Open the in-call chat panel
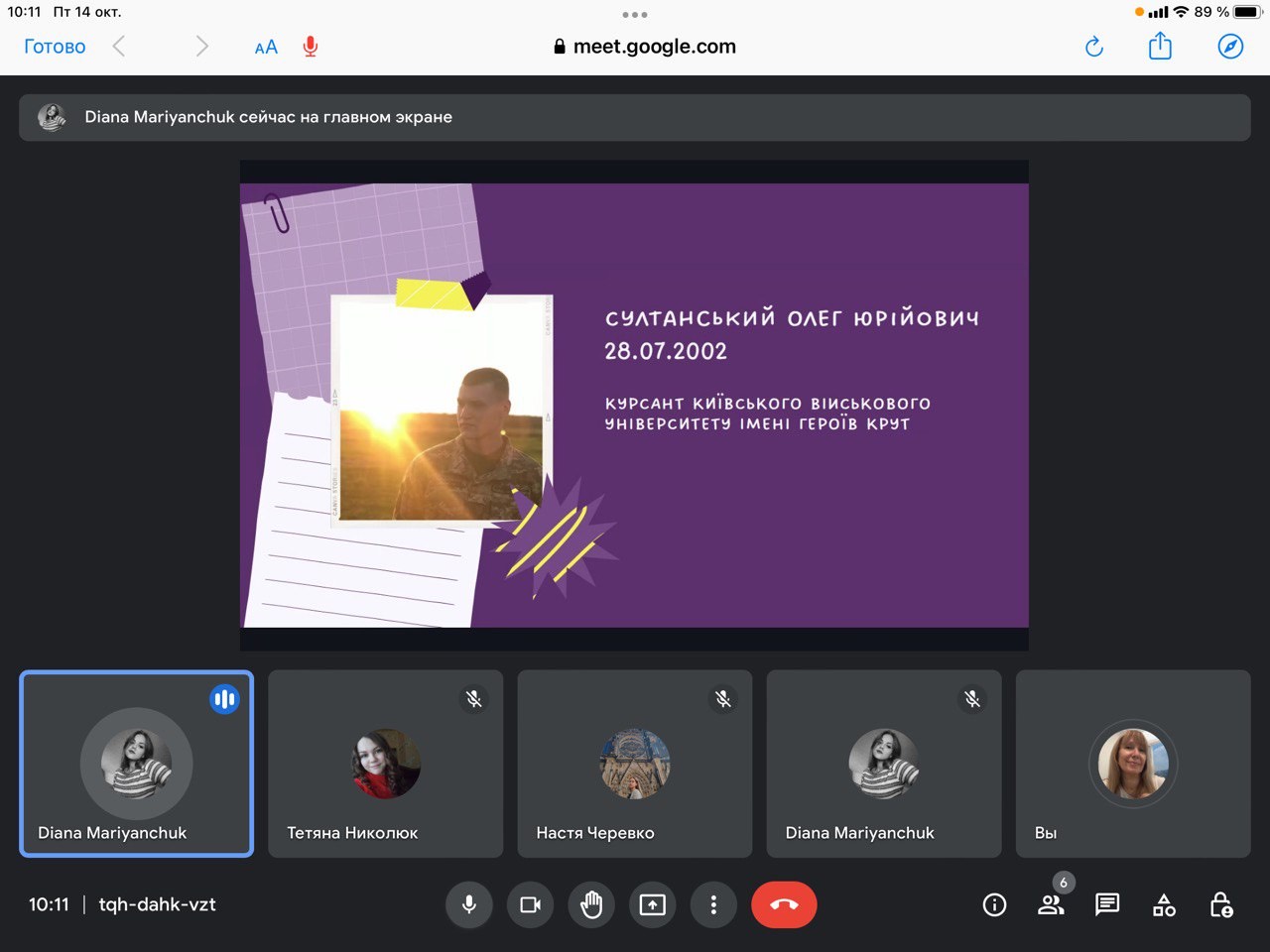The height and width of the screenshot is (952, 1270). tap(1107, 904)
